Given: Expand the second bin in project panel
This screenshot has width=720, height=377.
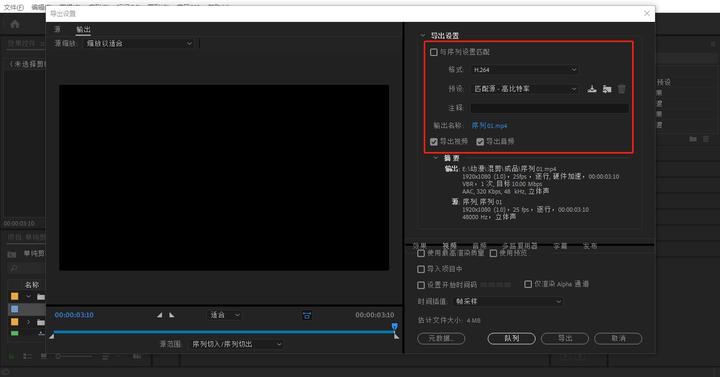Looking at the screenshot, I should tap(28, 322).
